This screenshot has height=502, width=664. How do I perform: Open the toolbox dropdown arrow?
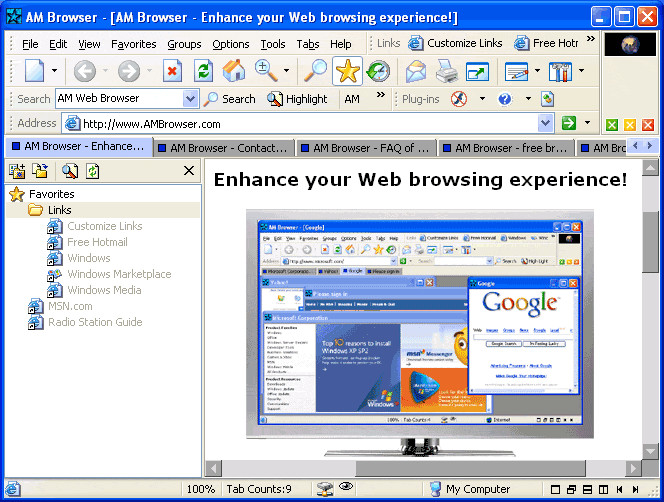point(581,71)
